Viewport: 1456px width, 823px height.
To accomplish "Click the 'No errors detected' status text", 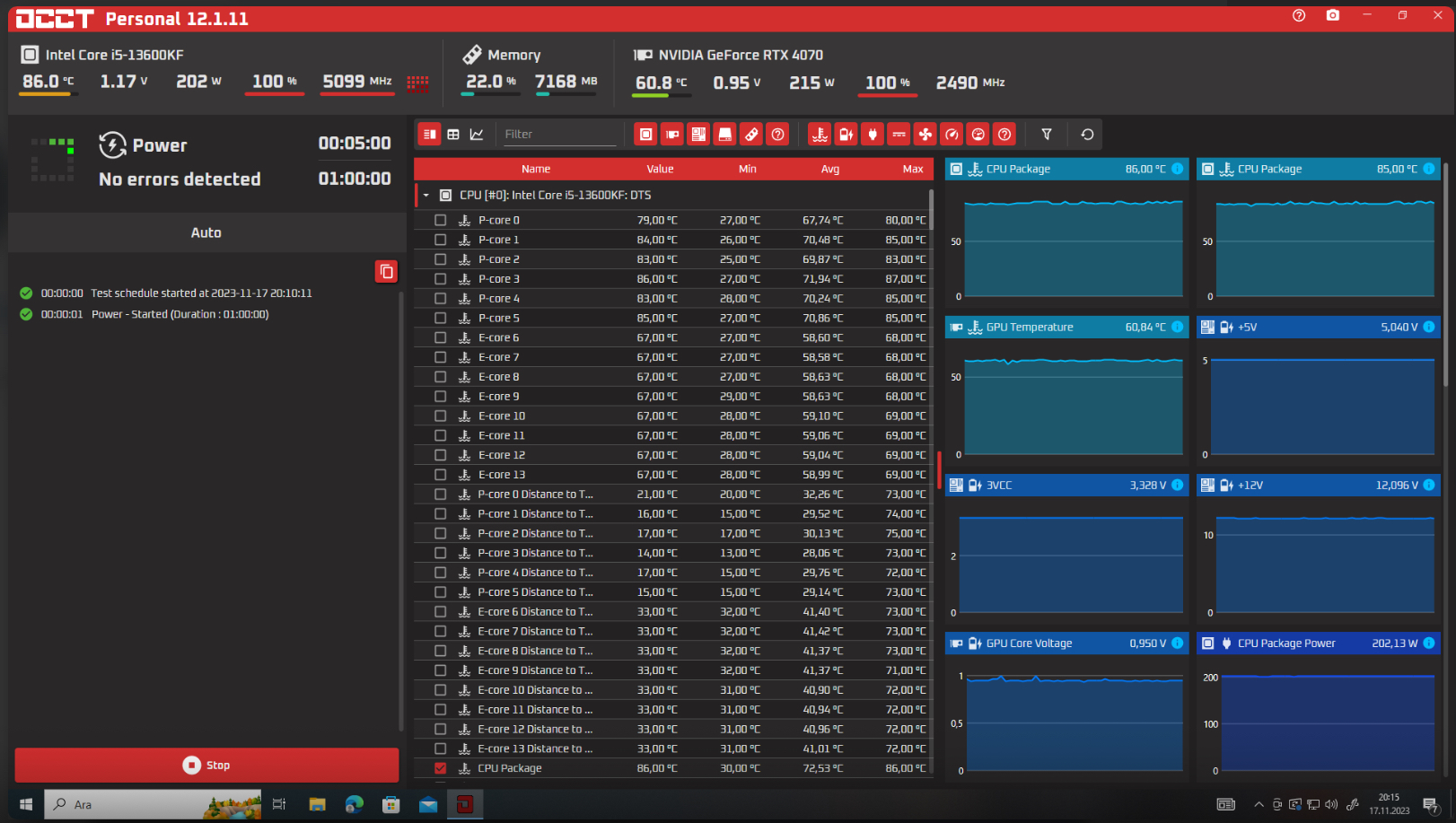I will tap(180, 179).
